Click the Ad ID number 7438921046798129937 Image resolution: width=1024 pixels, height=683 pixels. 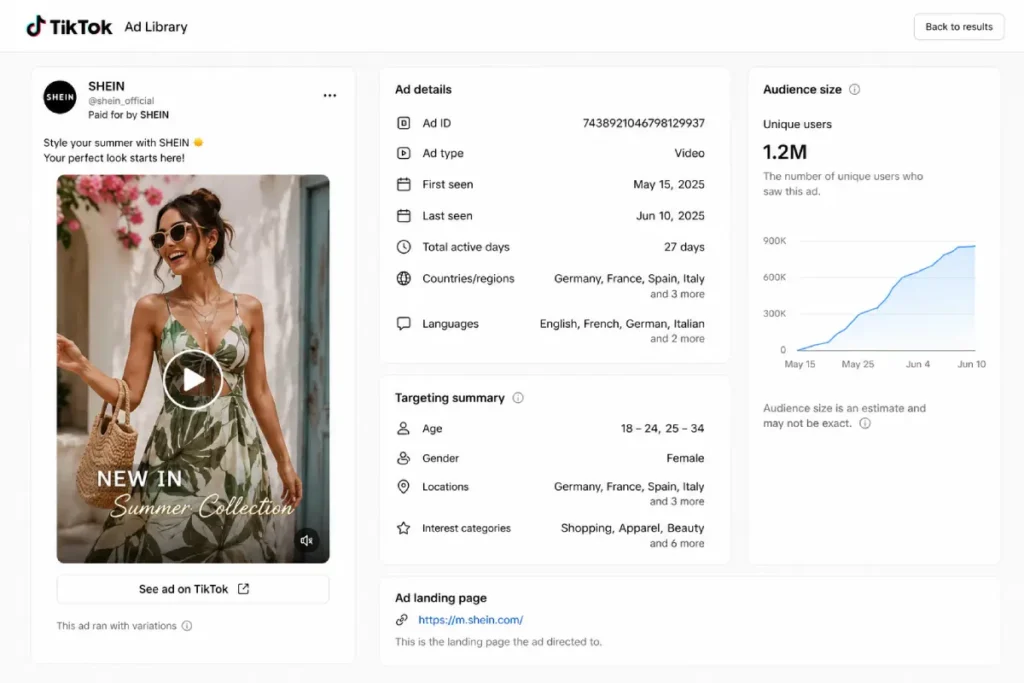tap(643, 123)
